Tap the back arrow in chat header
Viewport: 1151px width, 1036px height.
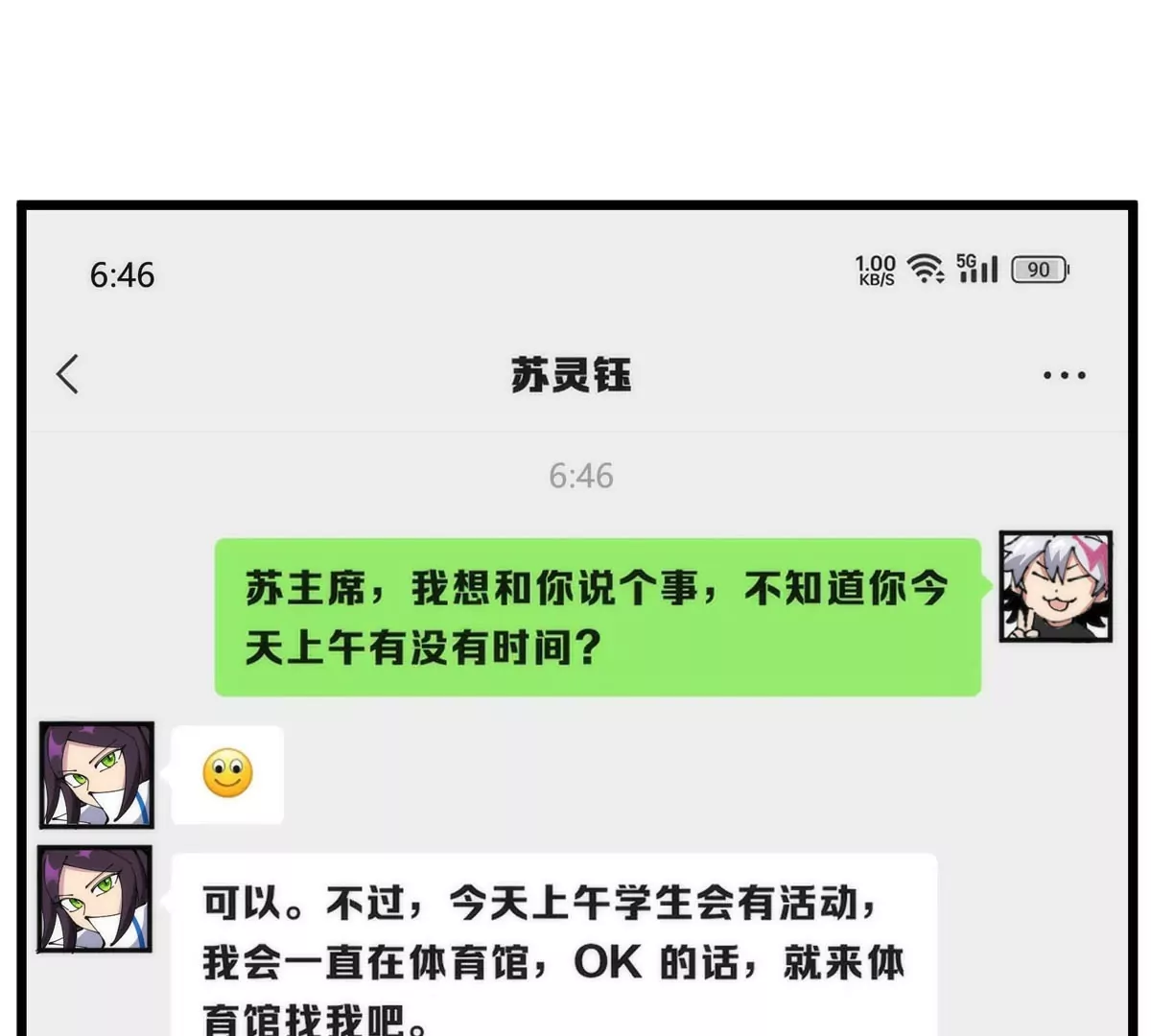(67, 374)
